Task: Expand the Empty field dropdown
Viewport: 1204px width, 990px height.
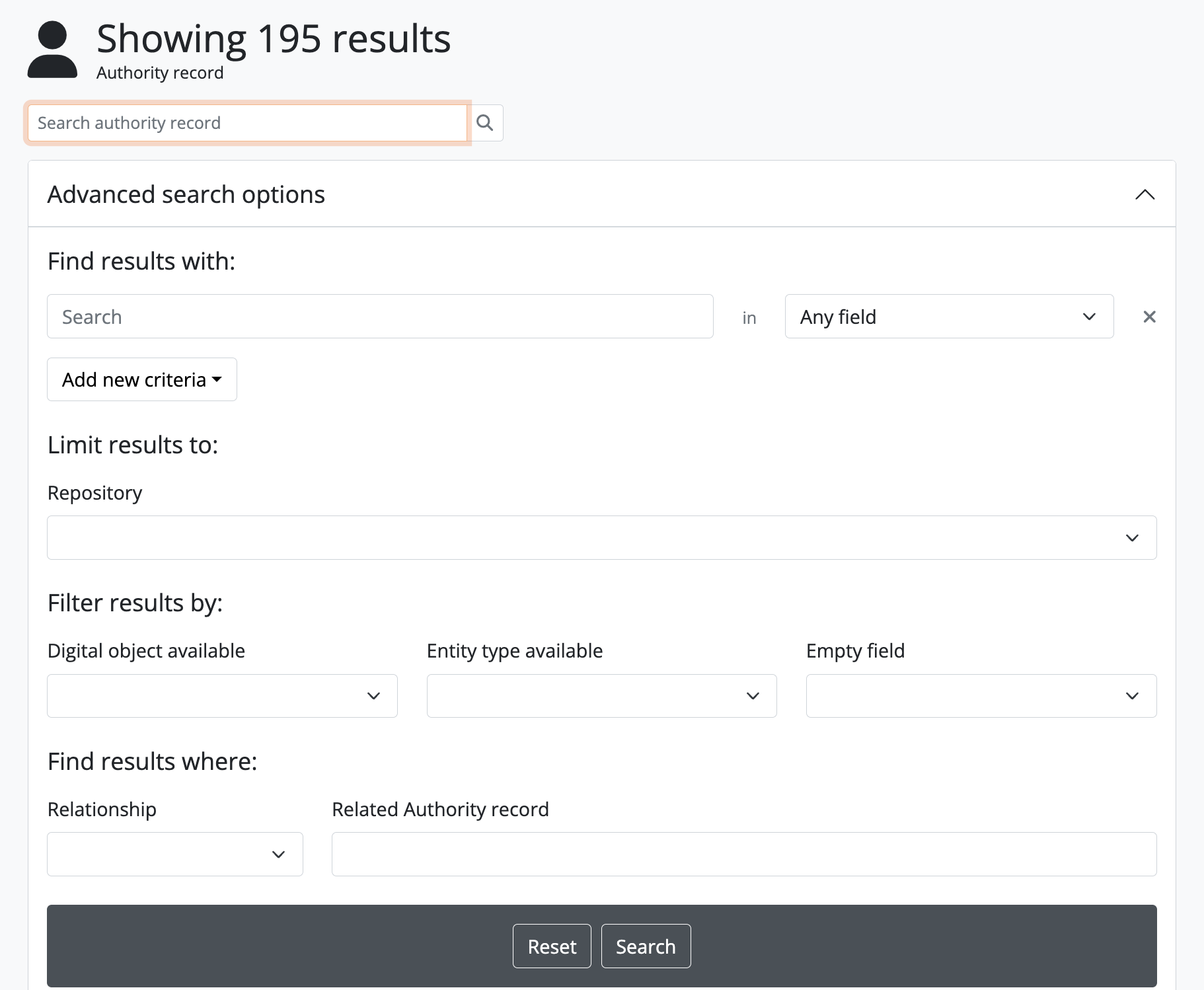Action: (981, 696)
